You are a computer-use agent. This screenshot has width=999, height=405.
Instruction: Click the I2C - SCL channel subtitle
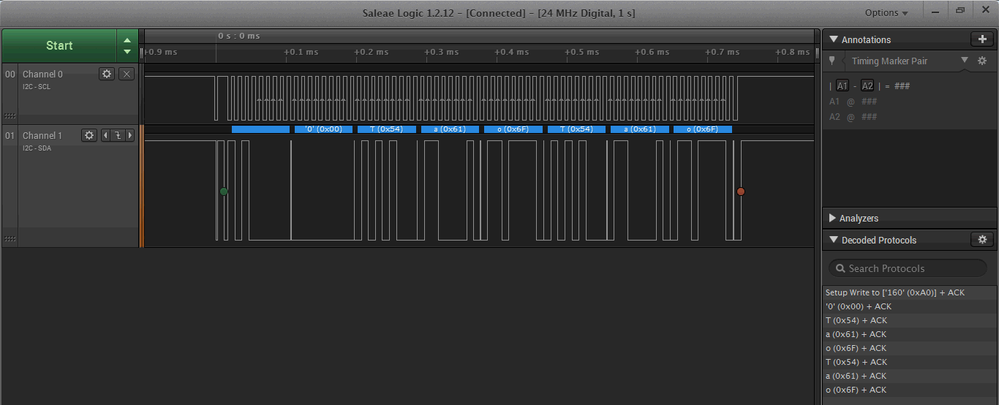(36, 87)
